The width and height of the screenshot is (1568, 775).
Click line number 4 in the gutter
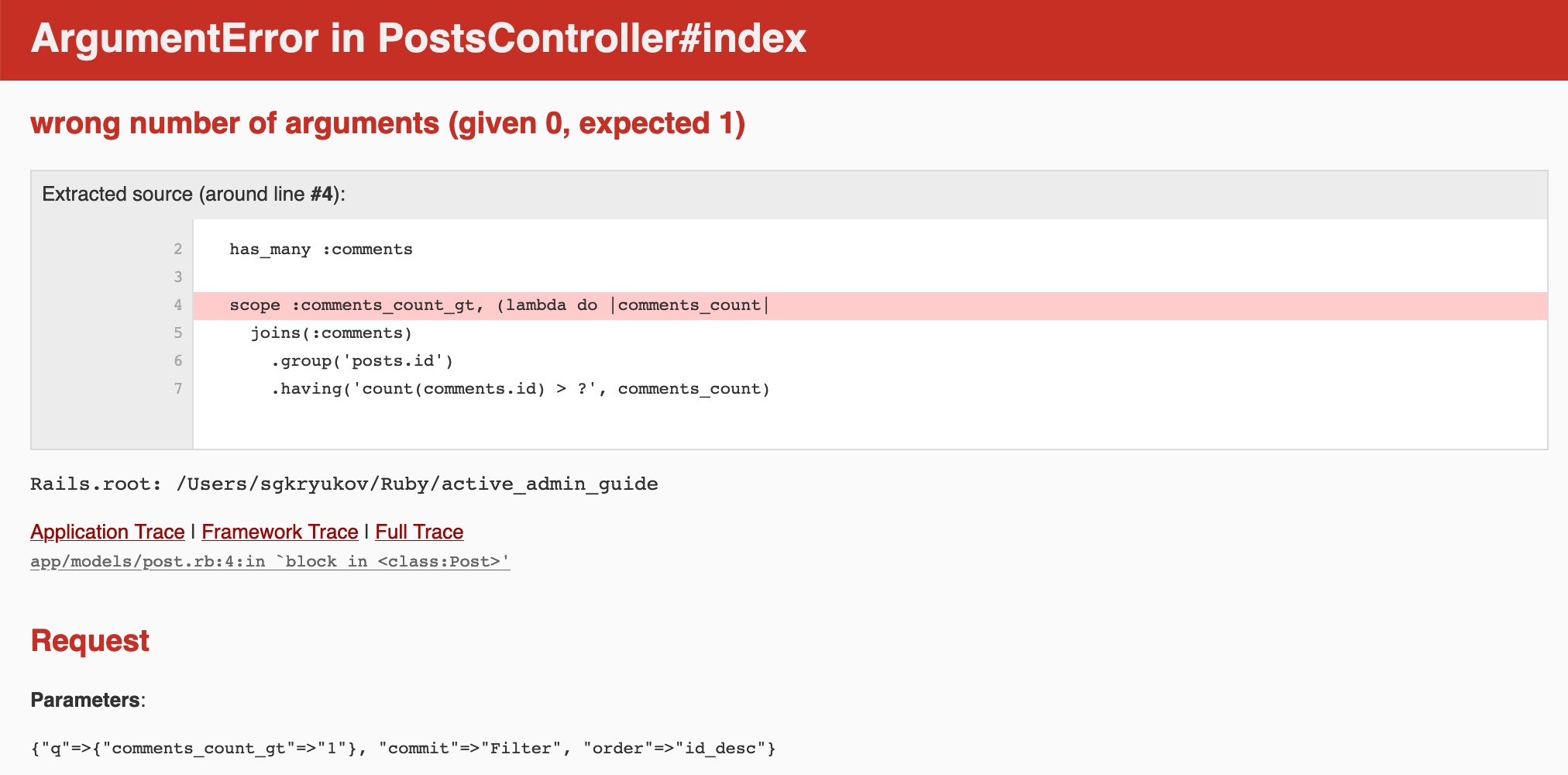[178, 305]
